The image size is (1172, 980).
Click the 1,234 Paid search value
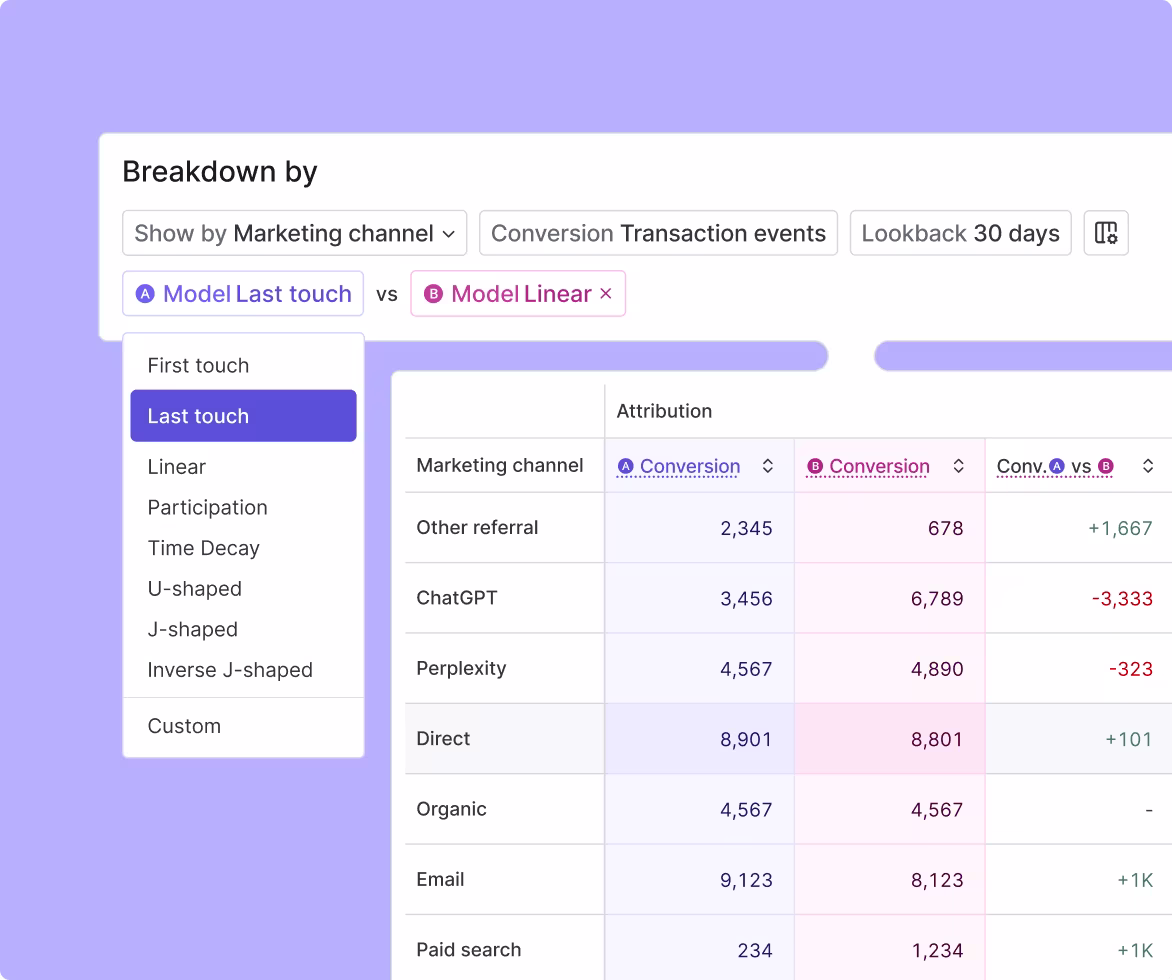click(937, 950)
